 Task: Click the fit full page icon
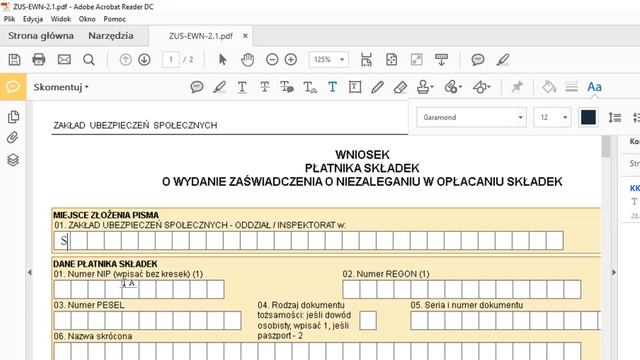(x=391, y=60)
